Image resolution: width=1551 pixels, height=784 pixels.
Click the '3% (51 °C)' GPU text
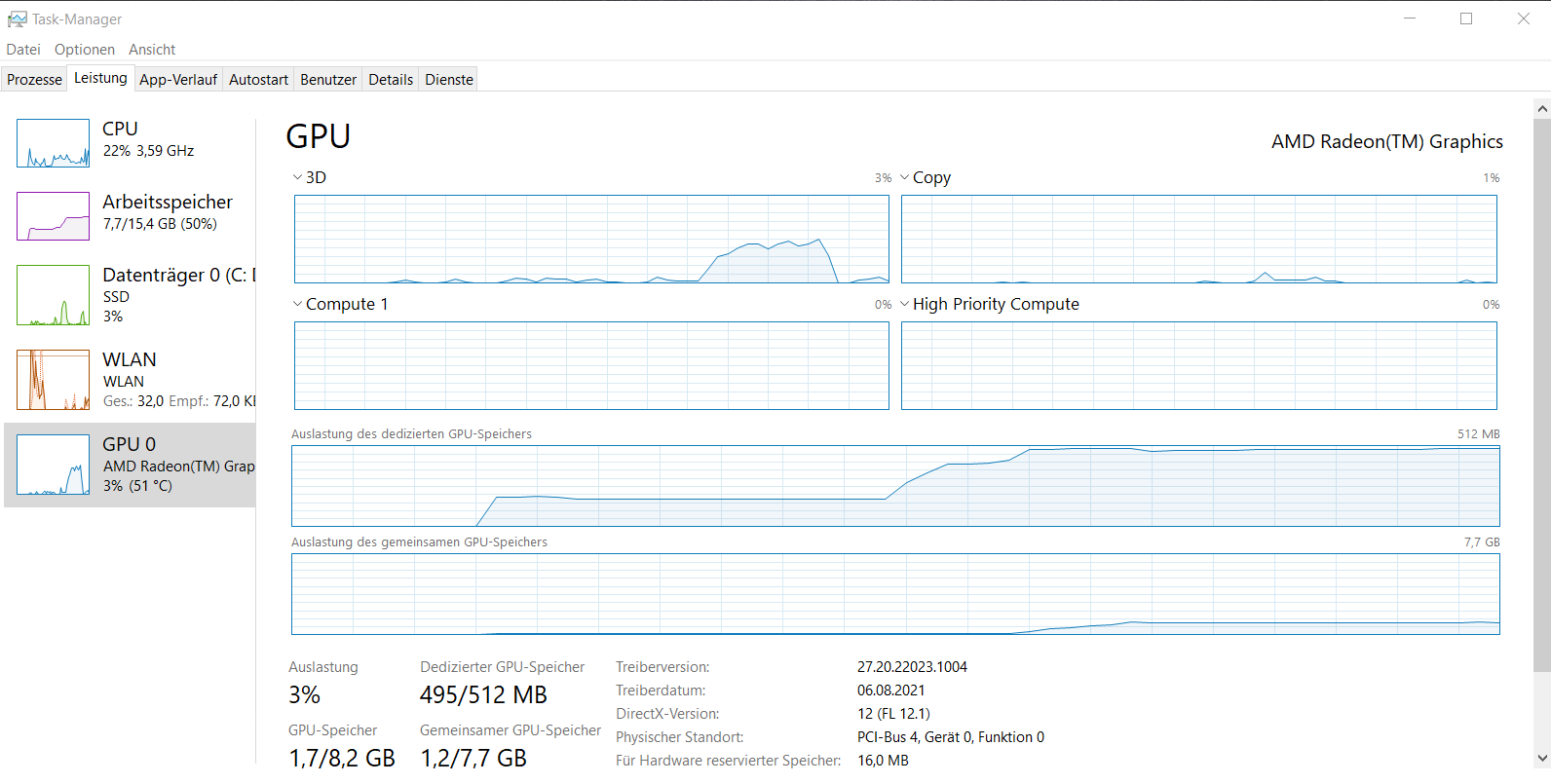tap(137, 486)
